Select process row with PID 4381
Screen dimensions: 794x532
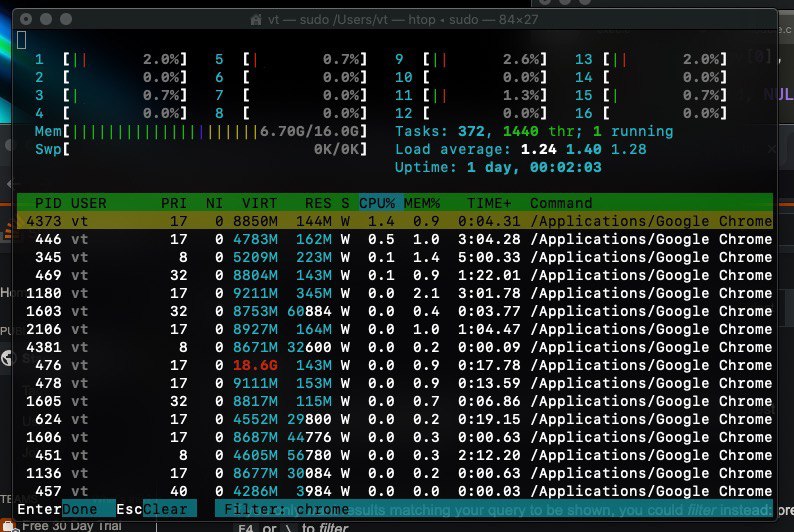395,347
